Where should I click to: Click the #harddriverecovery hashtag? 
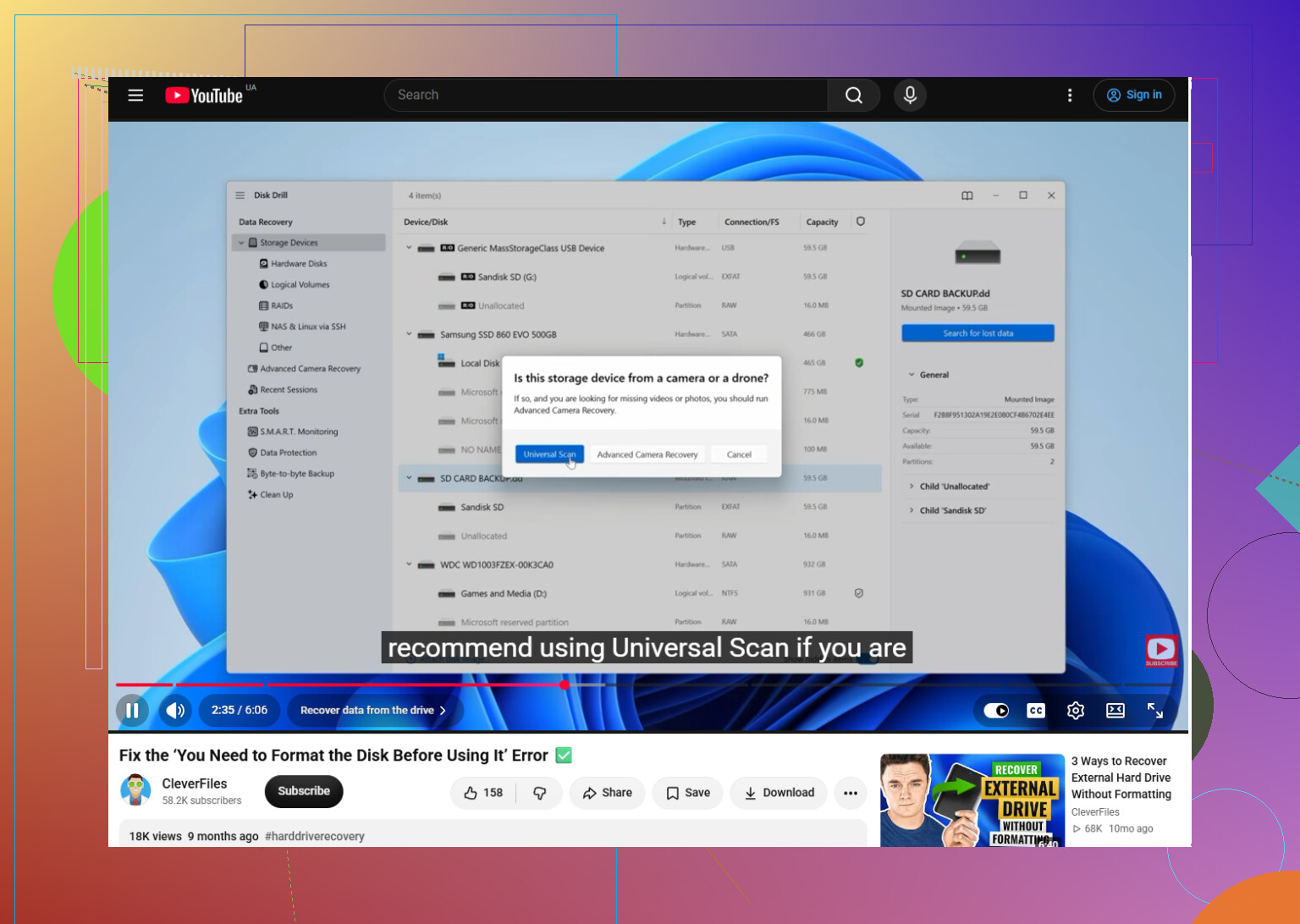(x=315, y=836)
